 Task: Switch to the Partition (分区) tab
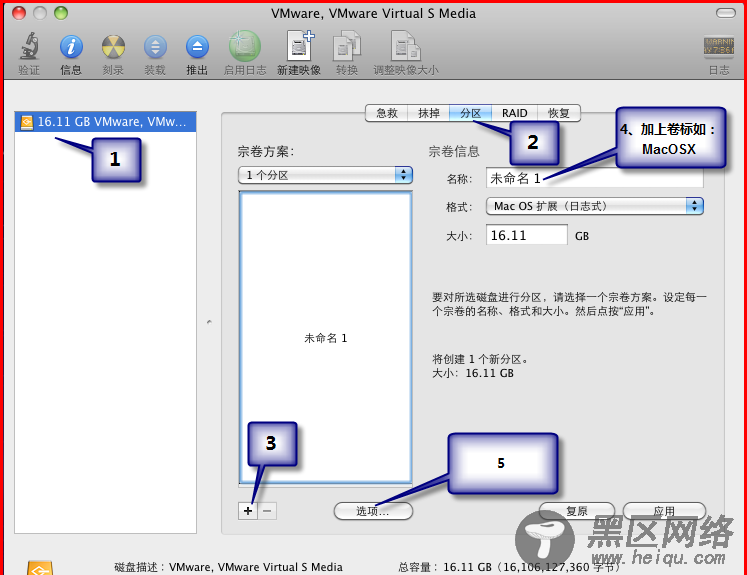tap(470, 113)
